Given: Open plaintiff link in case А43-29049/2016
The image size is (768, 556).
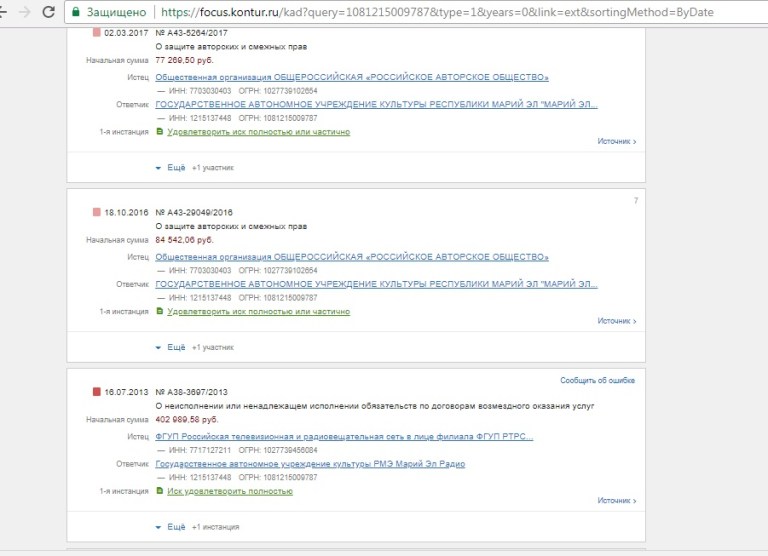Looking at the screenshot, I should pos(352,257).
